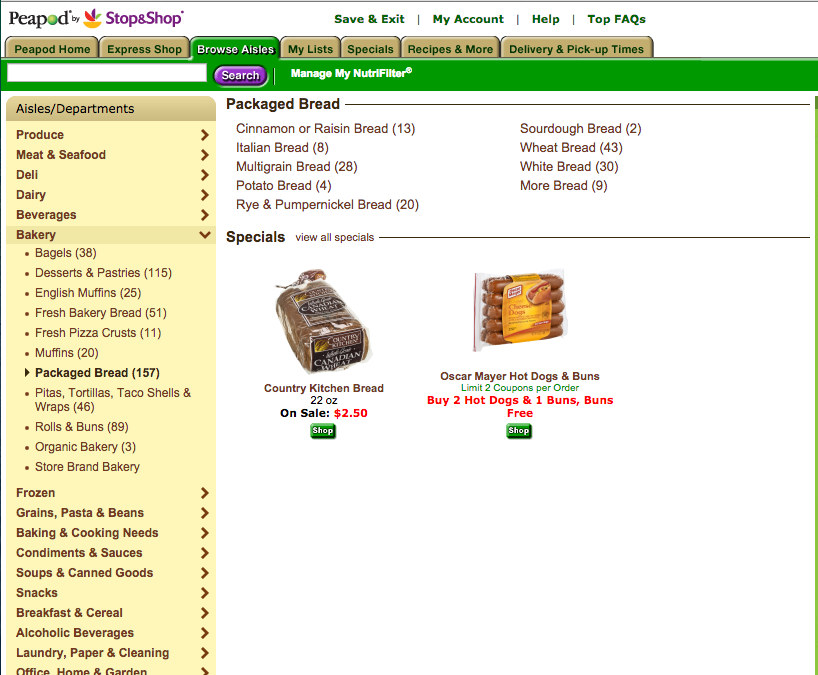The image size is (818, 675).
Task: Expand Breakfast & Cereal arrow
Action: 204,613
